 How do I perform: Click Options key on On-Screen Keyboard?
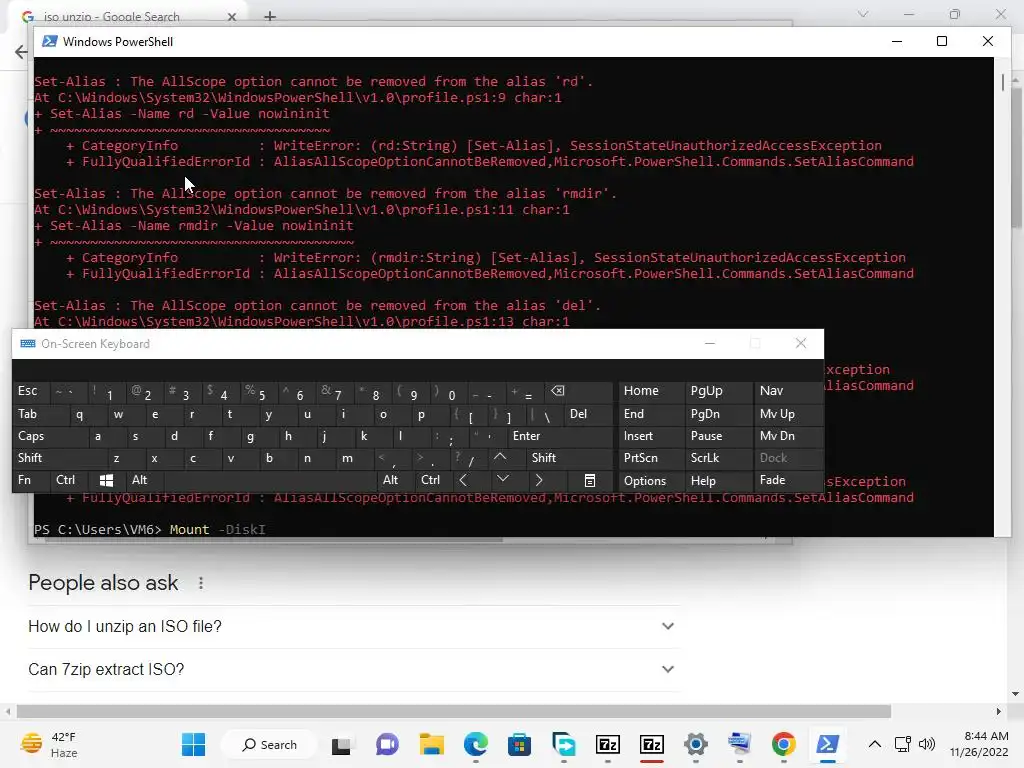(x=649, y=481)
